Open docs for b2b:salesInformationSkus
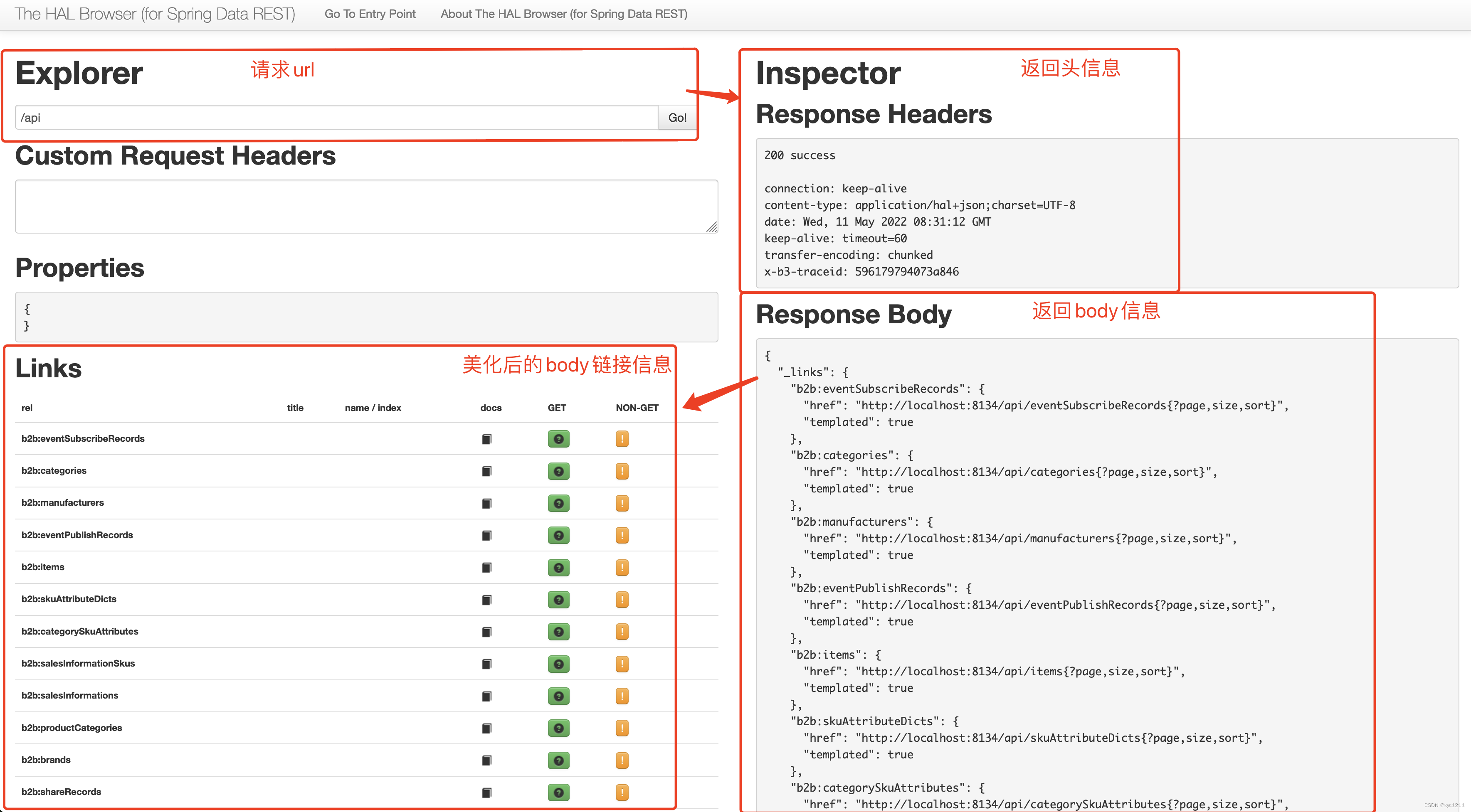The width and height of the screenshot is (1471, 812). (x=486, y=664)
